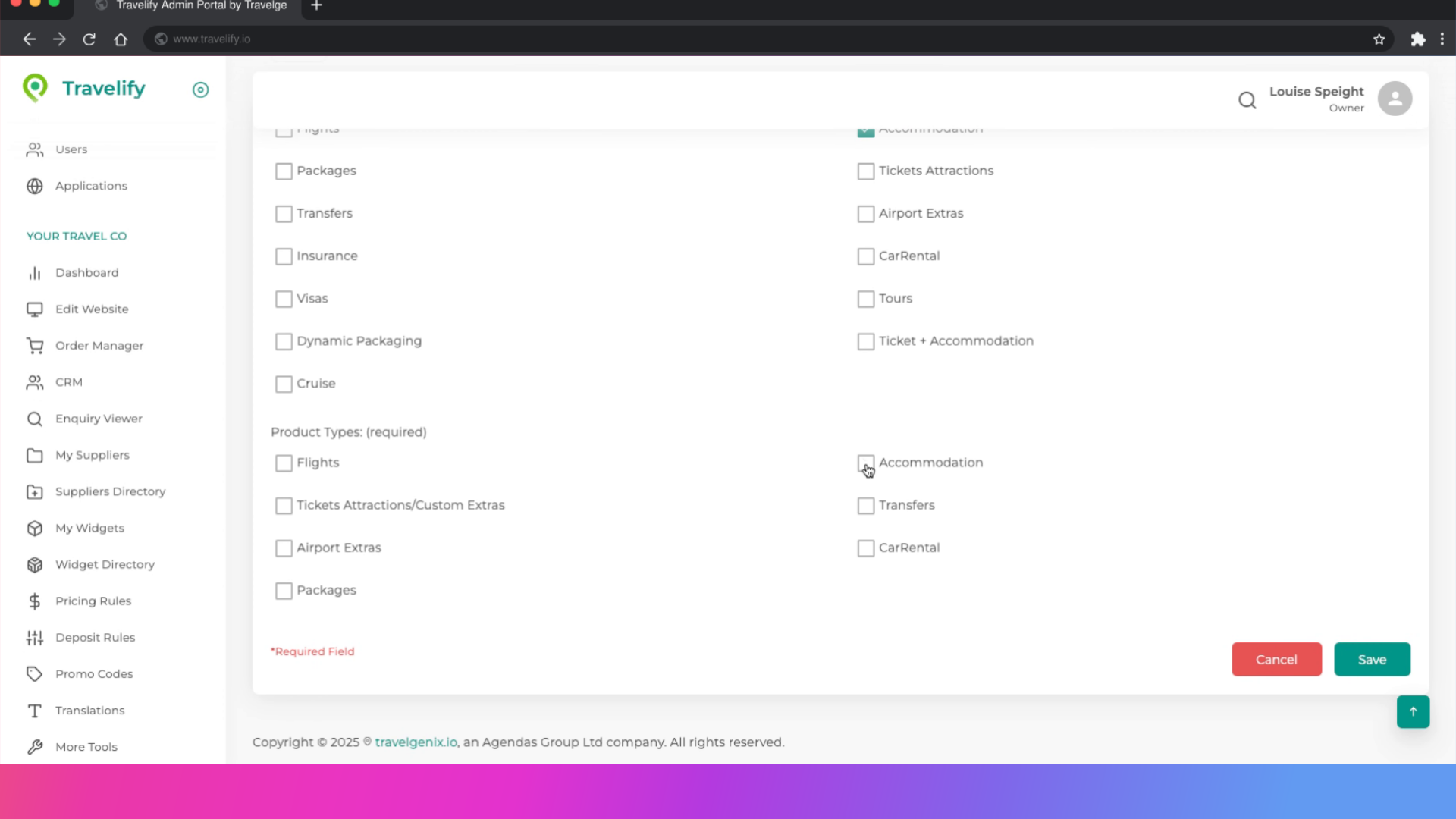Check the Tours option
The height and width of the screenshot is (819, 1456).
866,299
